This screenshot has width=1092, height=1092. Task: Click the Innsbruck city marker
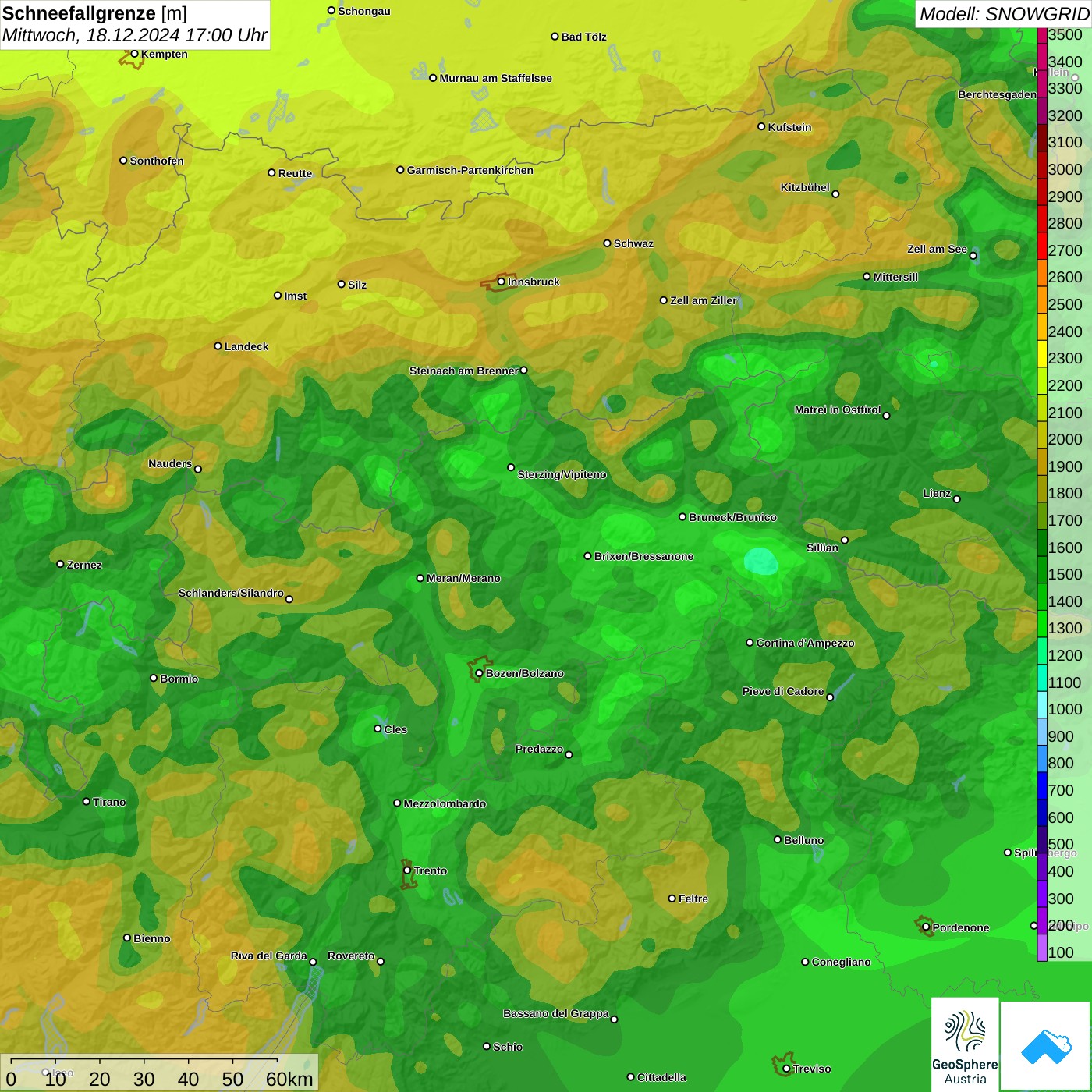502,282
